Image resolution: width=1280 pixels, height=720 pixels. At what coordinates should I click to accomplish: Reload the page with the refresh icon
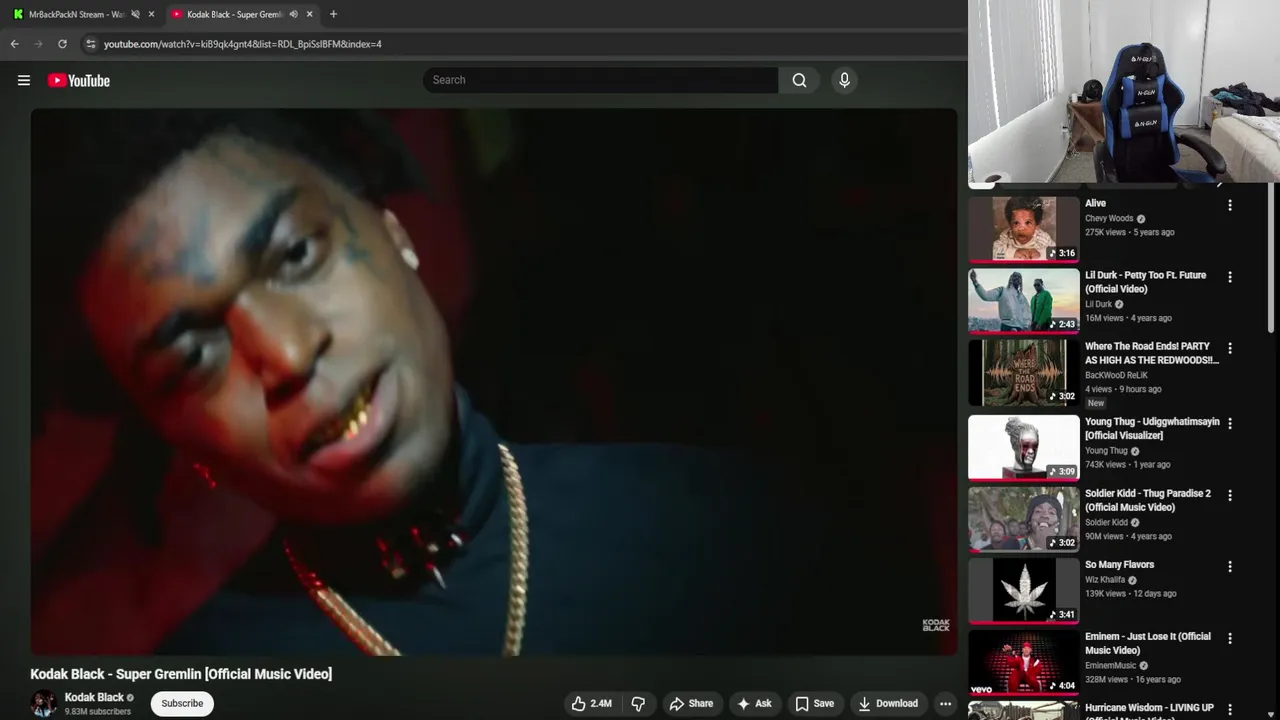62,44
